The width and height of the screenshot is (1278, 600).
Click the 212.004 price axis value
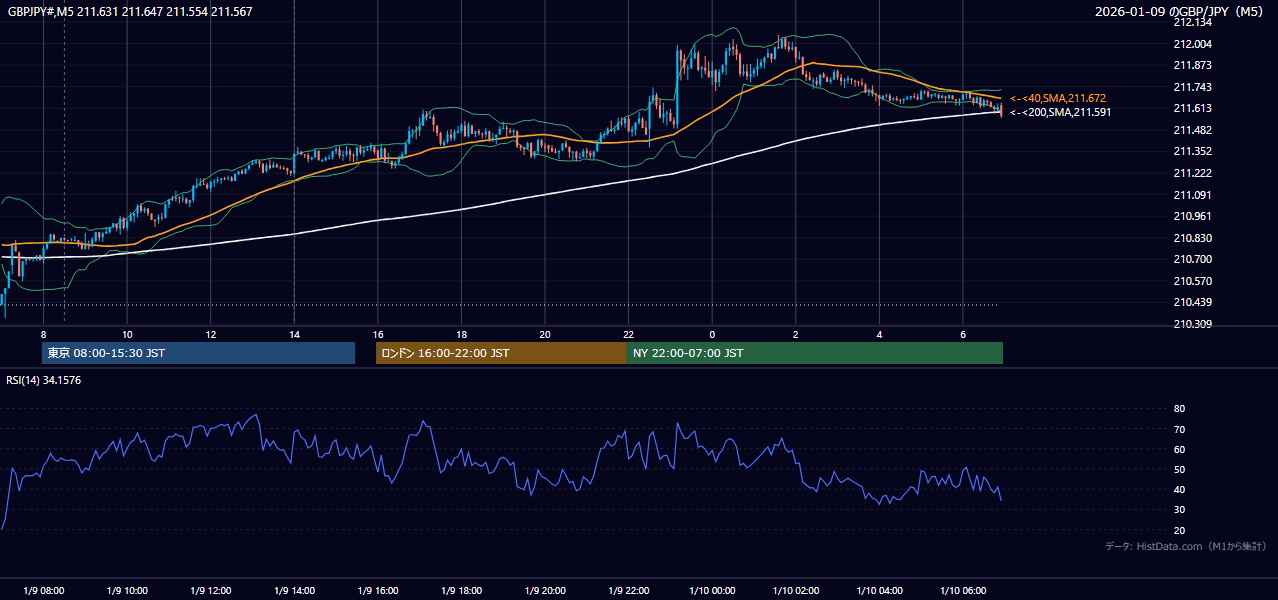(x=1192, y=44)
